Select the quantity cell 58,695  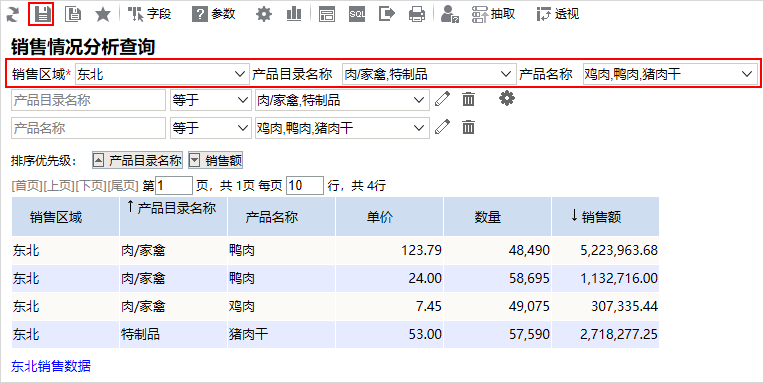[x=498, y=278]
